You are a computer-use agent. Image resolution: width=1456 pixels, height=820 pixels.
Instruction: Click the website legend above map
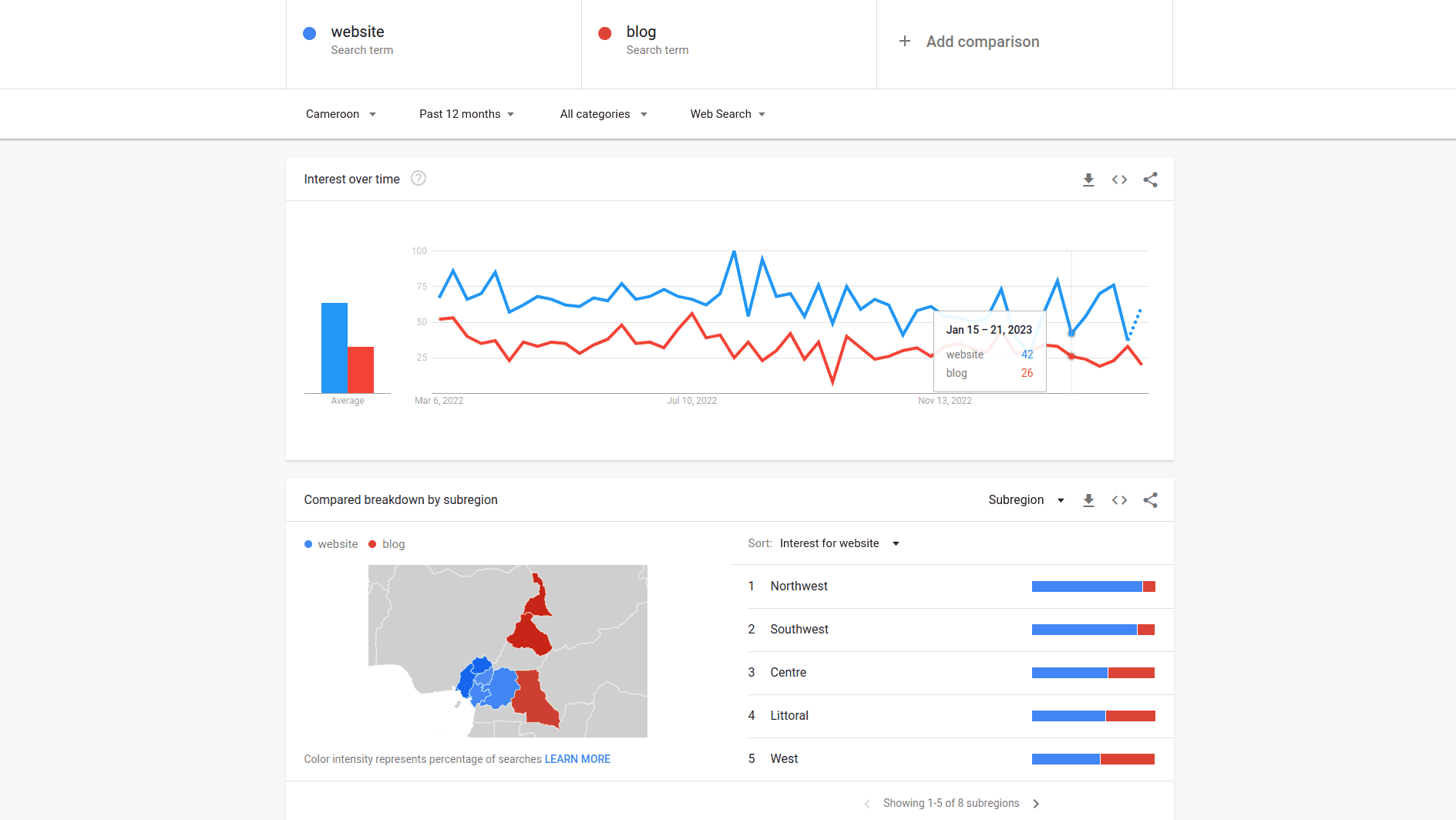(x=331, y=544)
